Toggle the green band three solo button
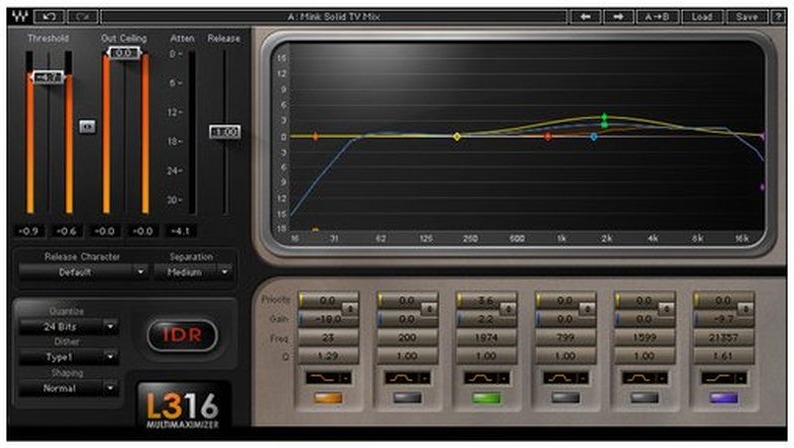This screenshot has width=794, height=448. coord(486,398)
